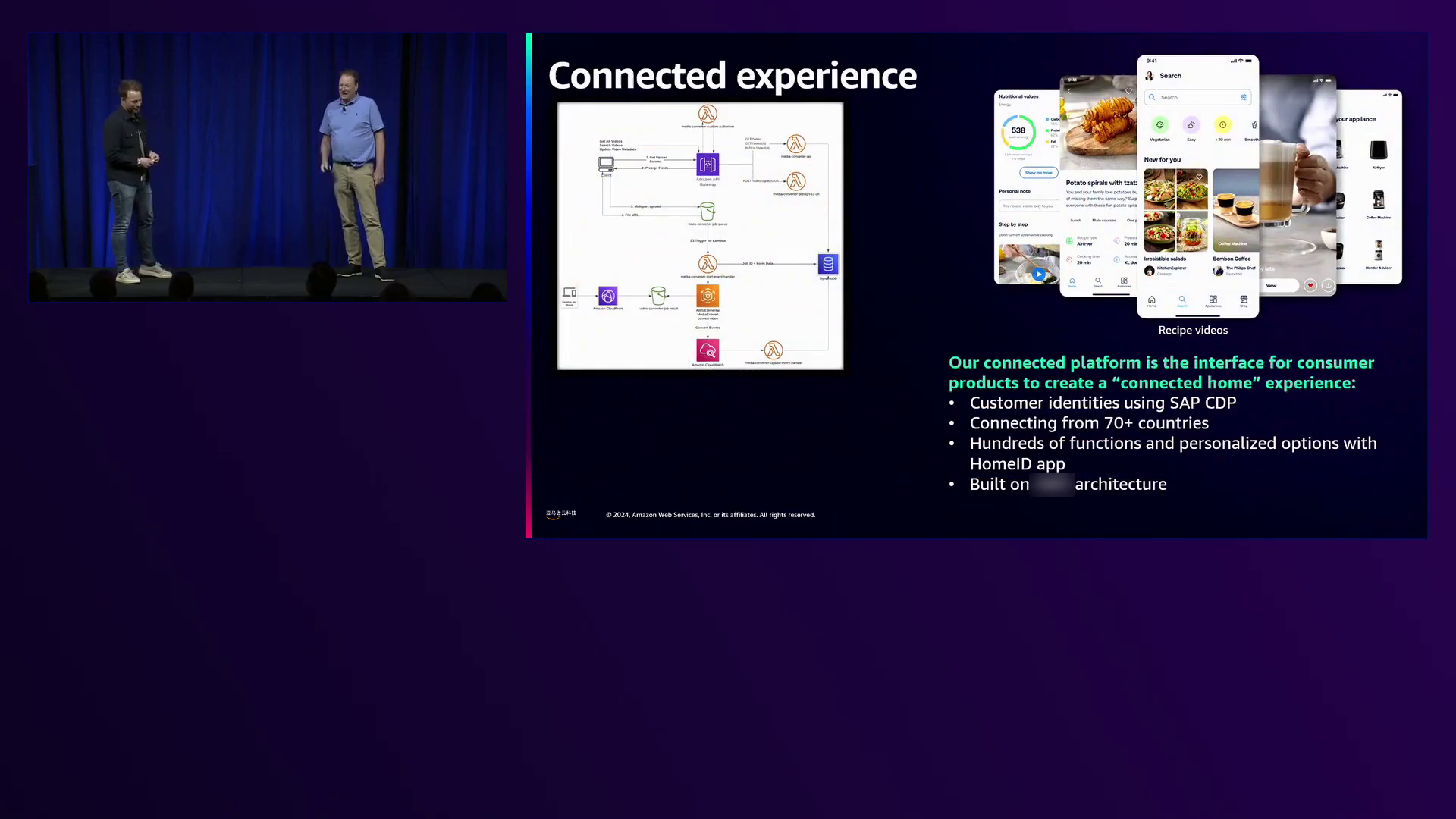Click the Amazon API Gateway icon
The image size is (1456, 819).
pyautogui.click(x=708, y=164)
